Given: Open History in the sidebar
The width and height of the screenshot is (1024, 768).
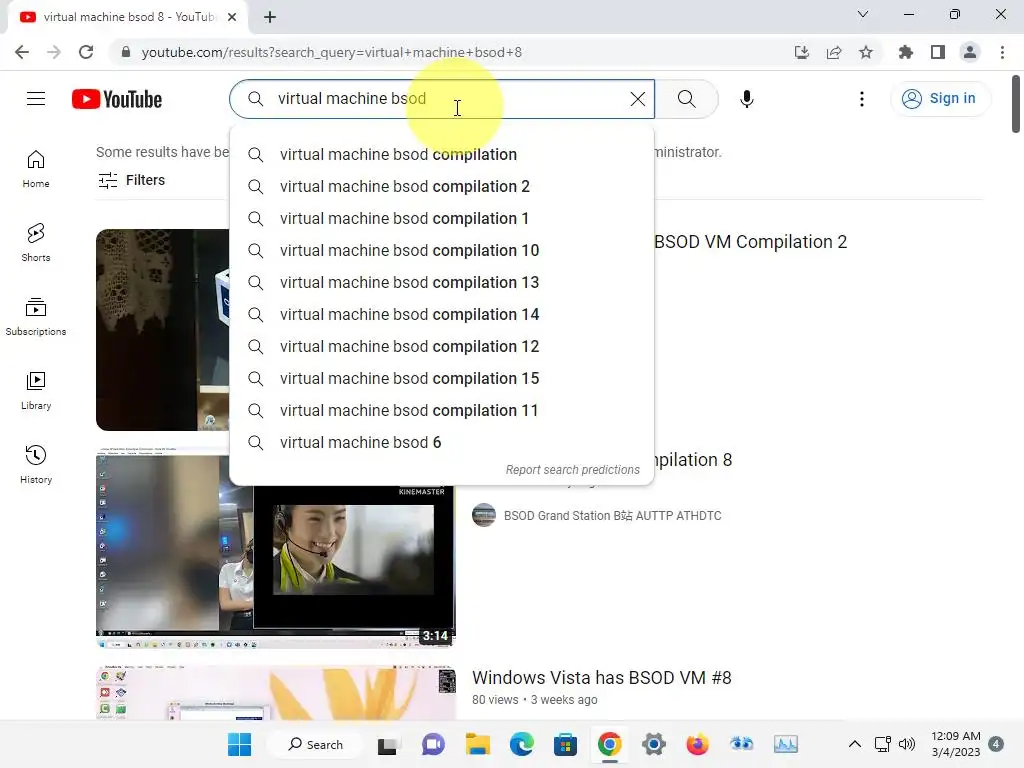Looking at the screenshot, I should tap(36, 464).
